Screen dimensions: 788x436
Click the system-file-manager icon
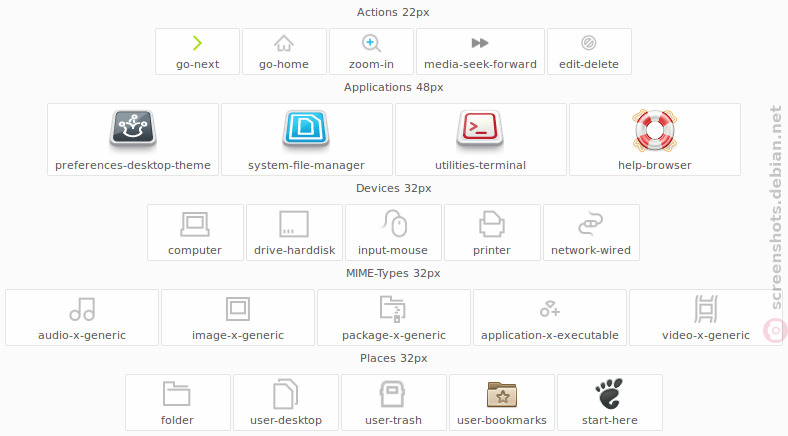[306, 129]
